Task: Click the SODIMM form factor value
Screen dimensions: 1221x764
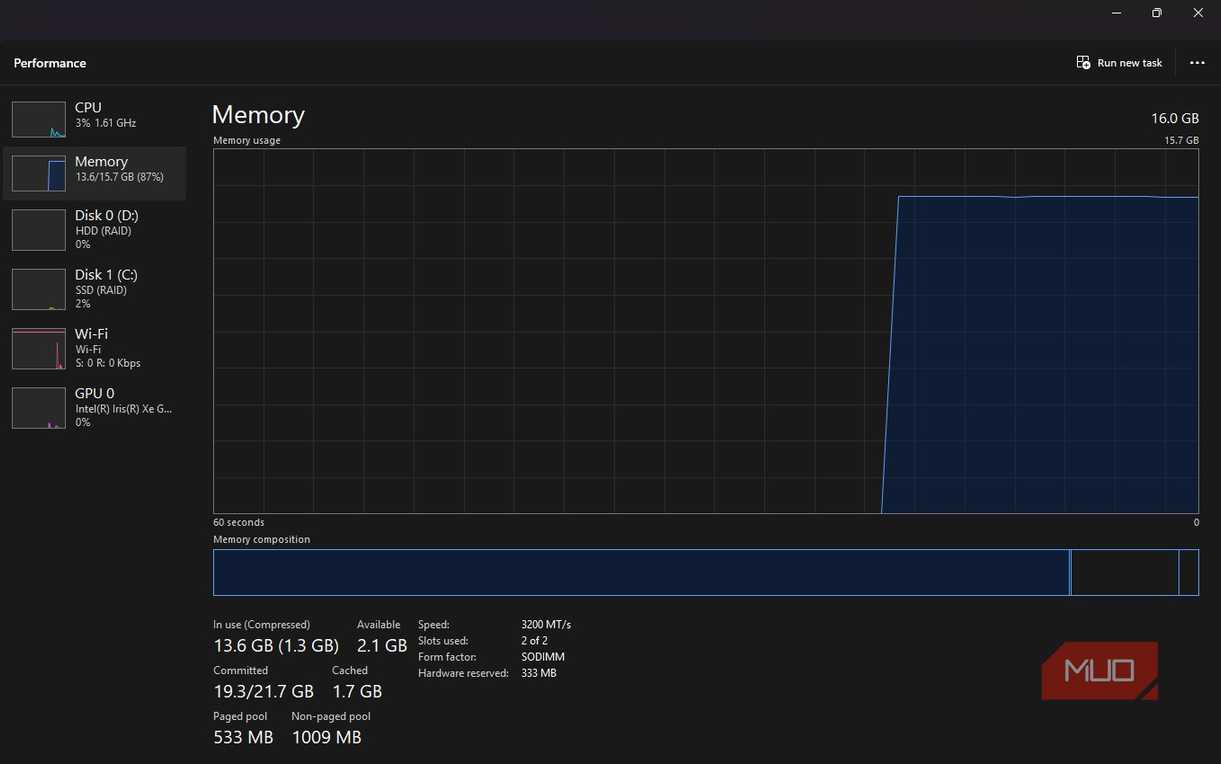Action: point(543,657)
